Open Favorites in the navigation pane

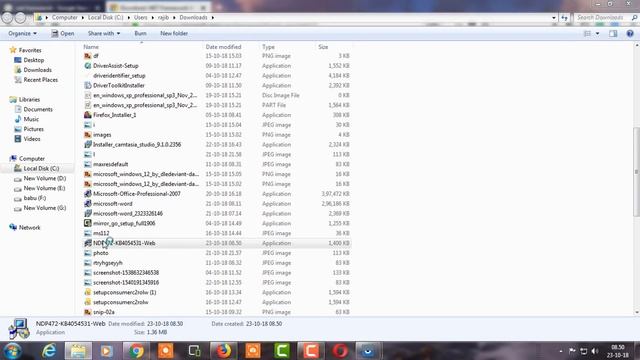(30, 50)
